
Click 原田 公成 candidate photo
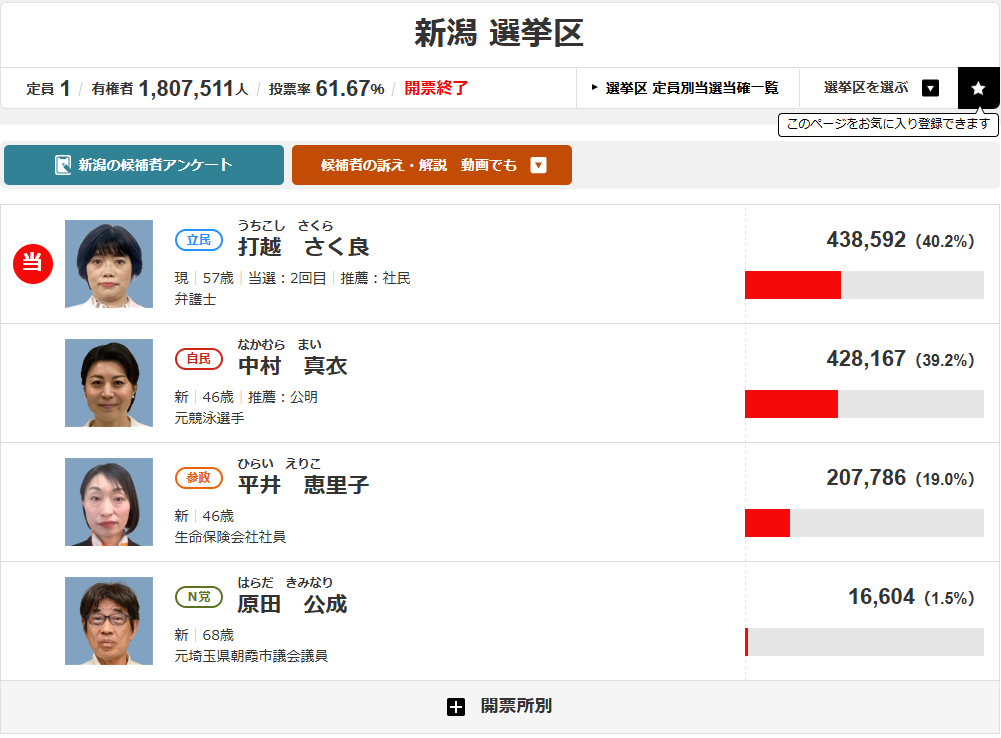point(109,621)
